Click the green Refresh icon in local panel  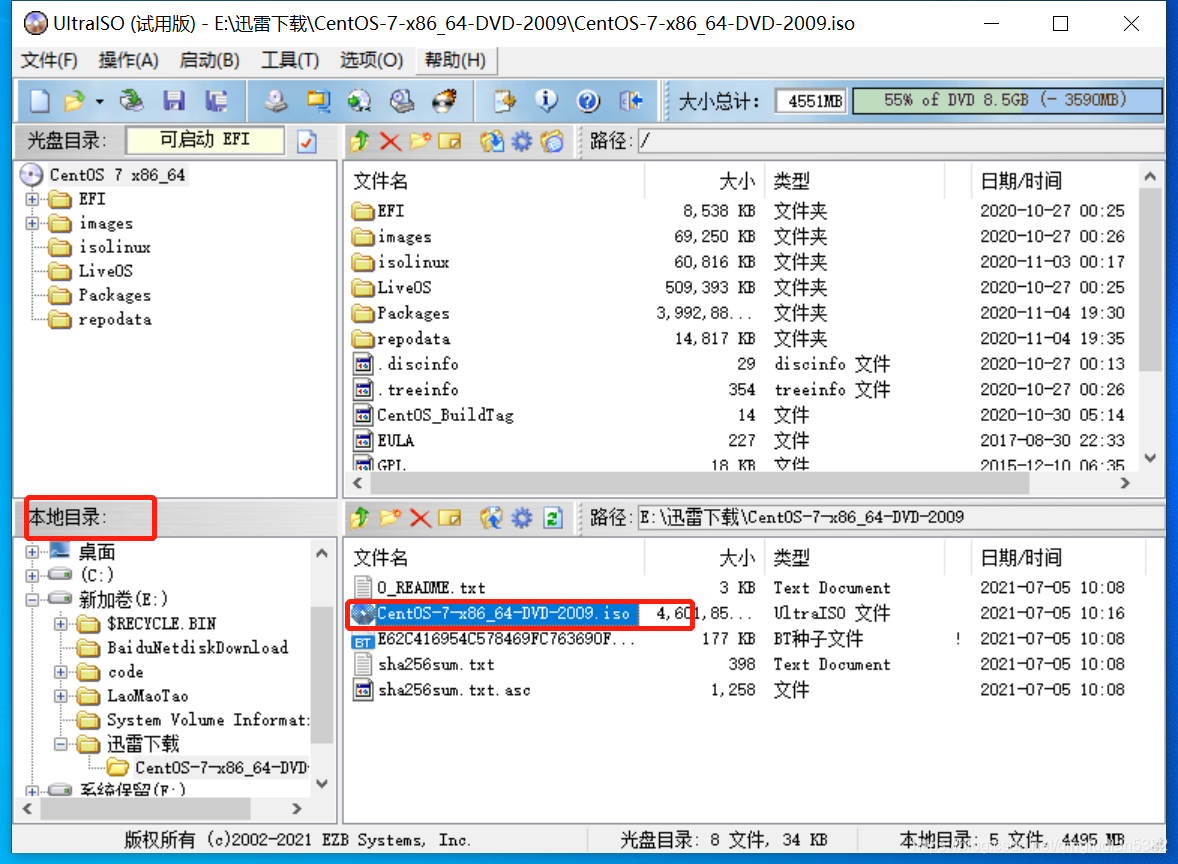click(x=553, y=518)
